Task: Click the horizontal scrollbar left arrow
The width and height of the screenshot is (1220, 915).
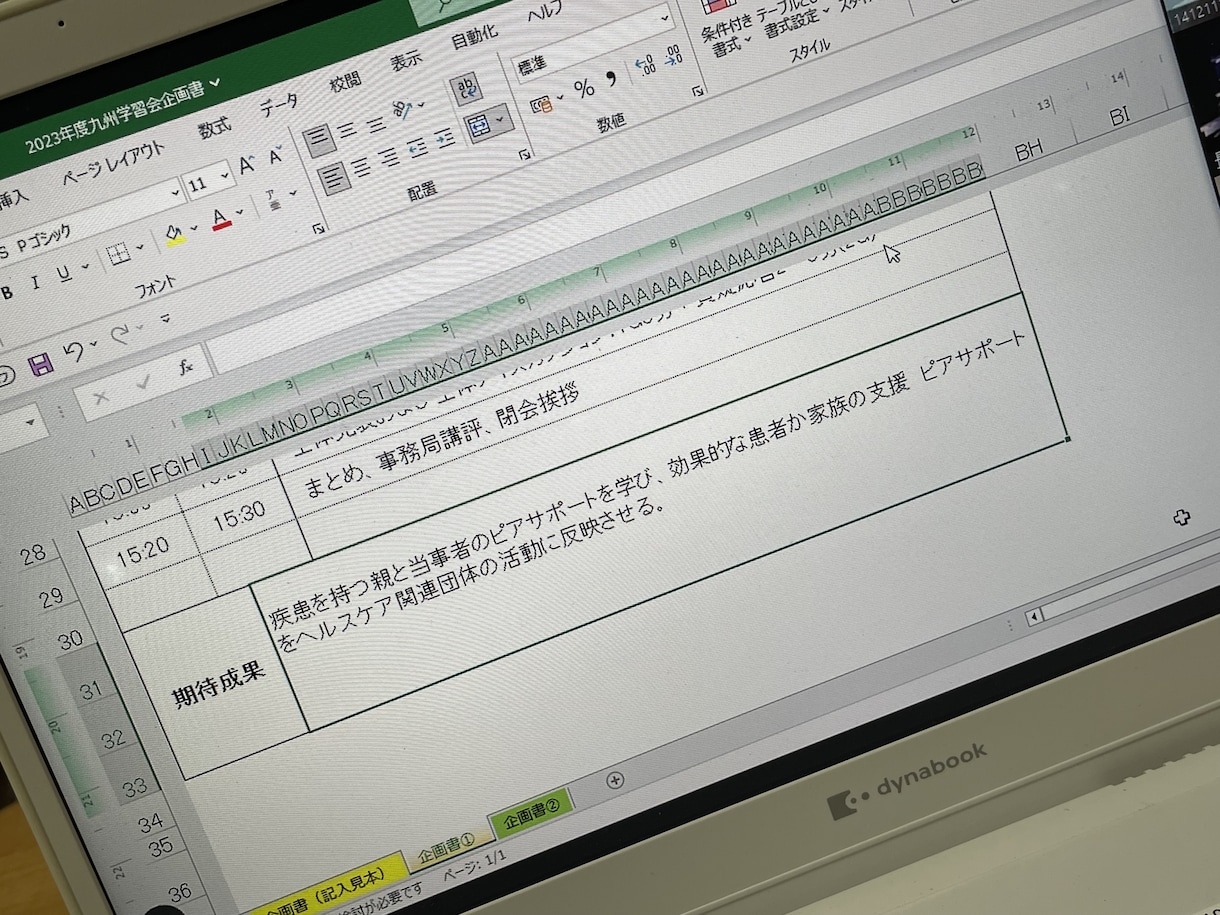Action: coord(1035,615)
